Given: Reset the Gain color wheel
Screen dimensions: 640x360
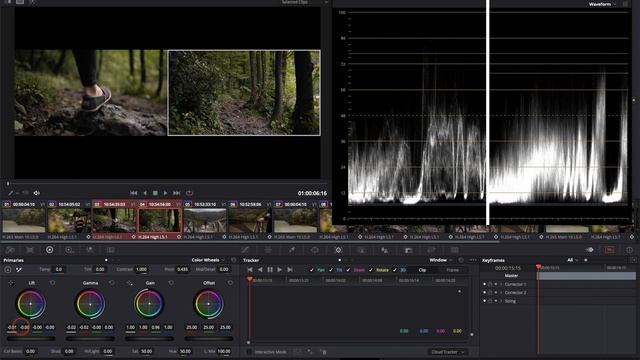Looking at the screenshot, I should [171, 282].
